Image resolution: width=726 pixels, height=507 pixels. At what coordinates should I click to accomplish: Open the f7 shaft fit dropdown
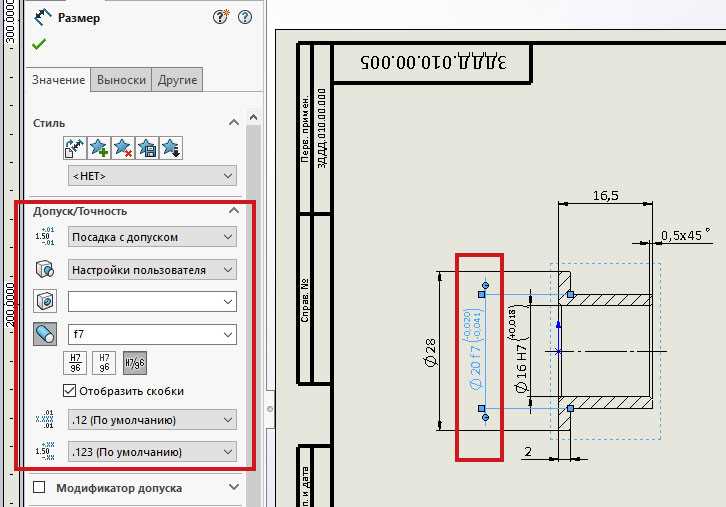click(x=152, y=334)
